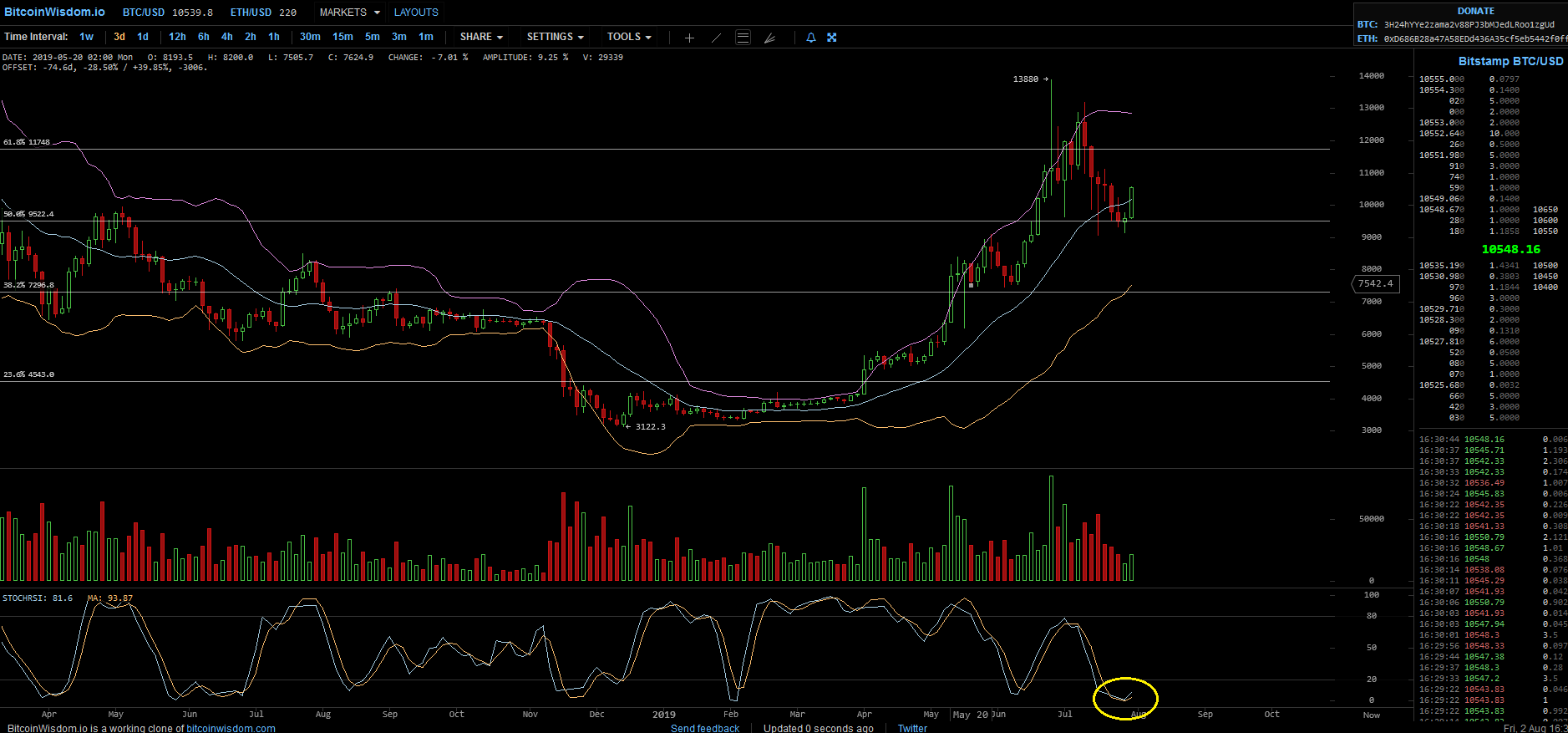Click the price alert bell icon
1568x733 pixels.
[x=810, y=38]
